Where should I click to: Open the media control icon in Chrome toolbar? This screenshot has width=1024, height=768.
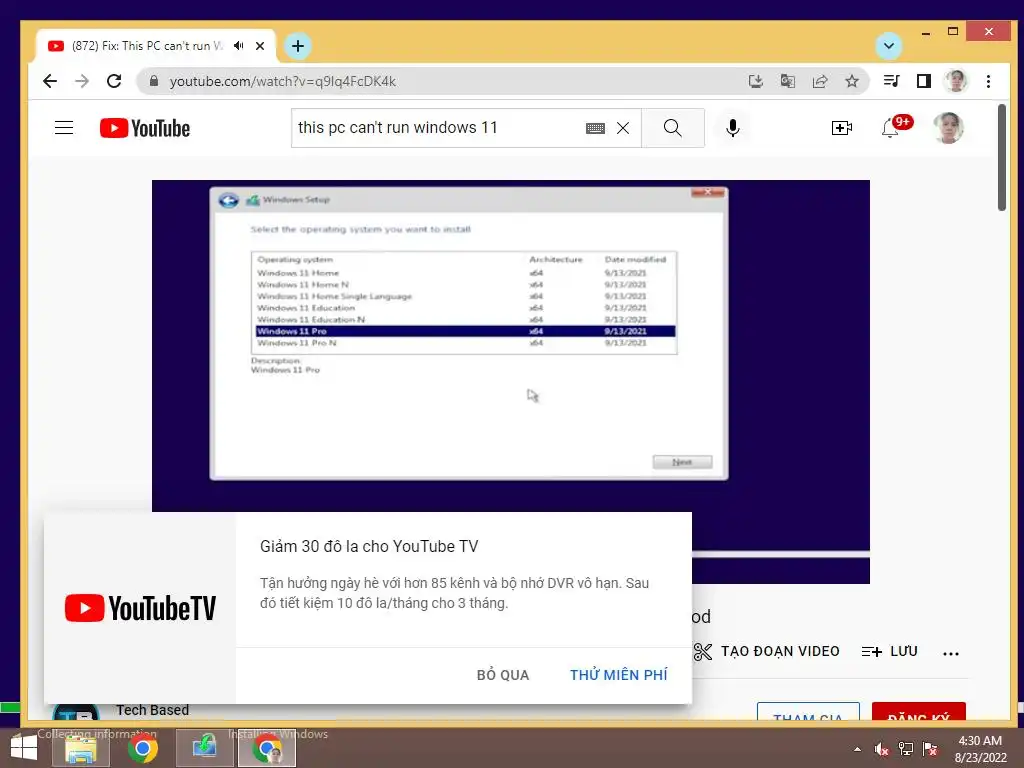[891, 81]
